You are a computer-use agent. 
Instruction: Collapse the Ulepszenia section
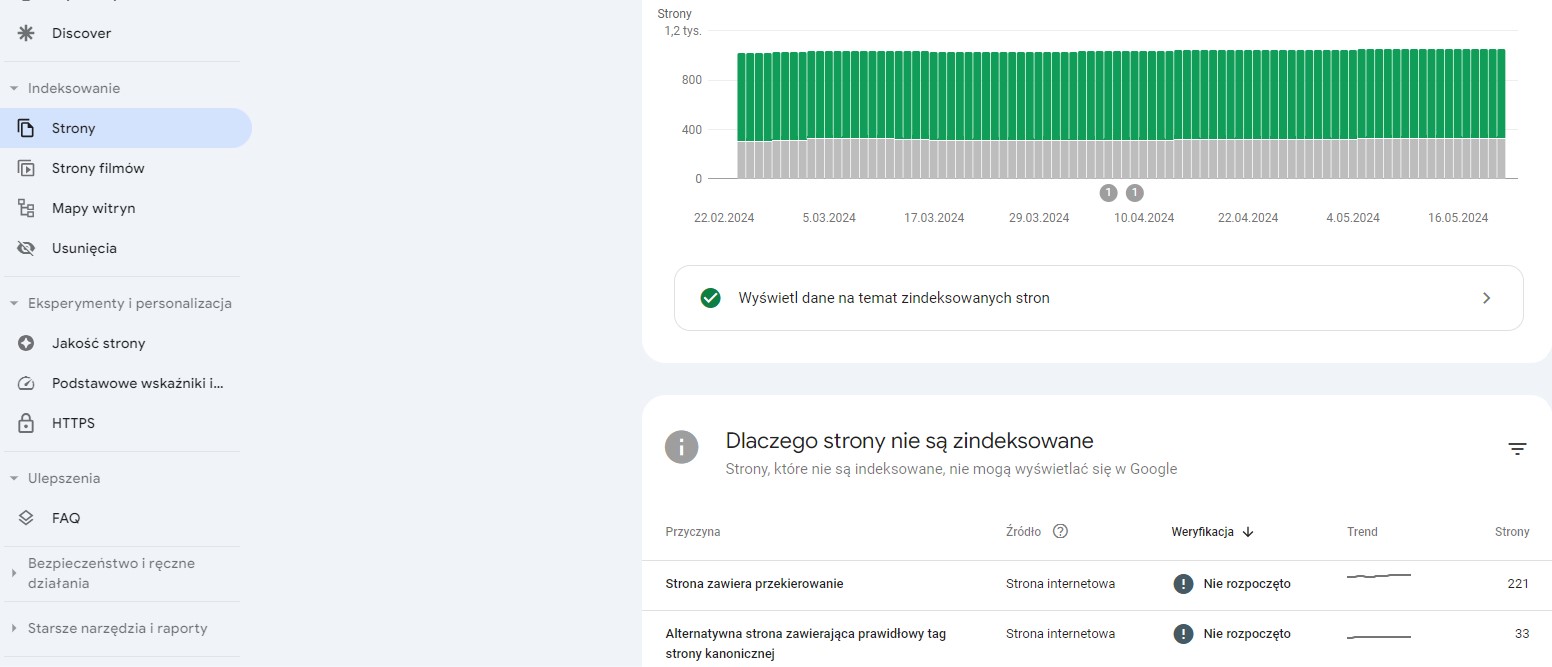click(14, 478)
